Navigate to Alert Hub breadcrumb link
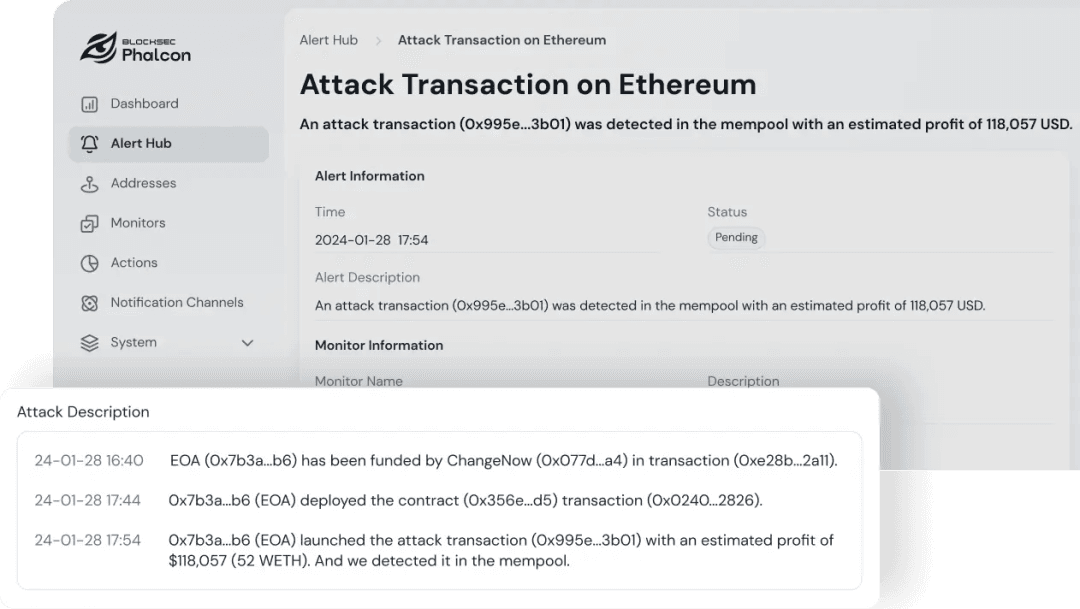Viewport: 1080px width, 609px height. pyautogui.click(x=328, y=41)
